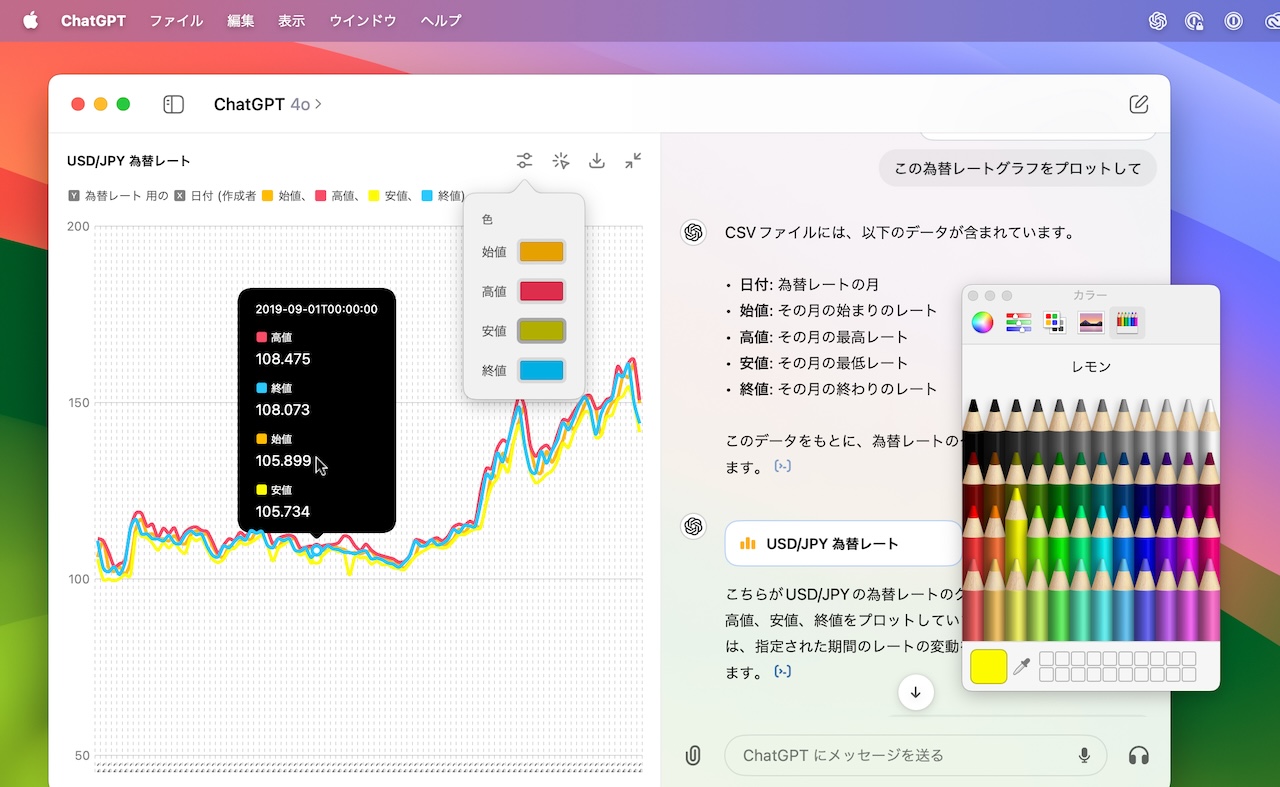
Task: Open the Apple menu
Action: point(30,21)
